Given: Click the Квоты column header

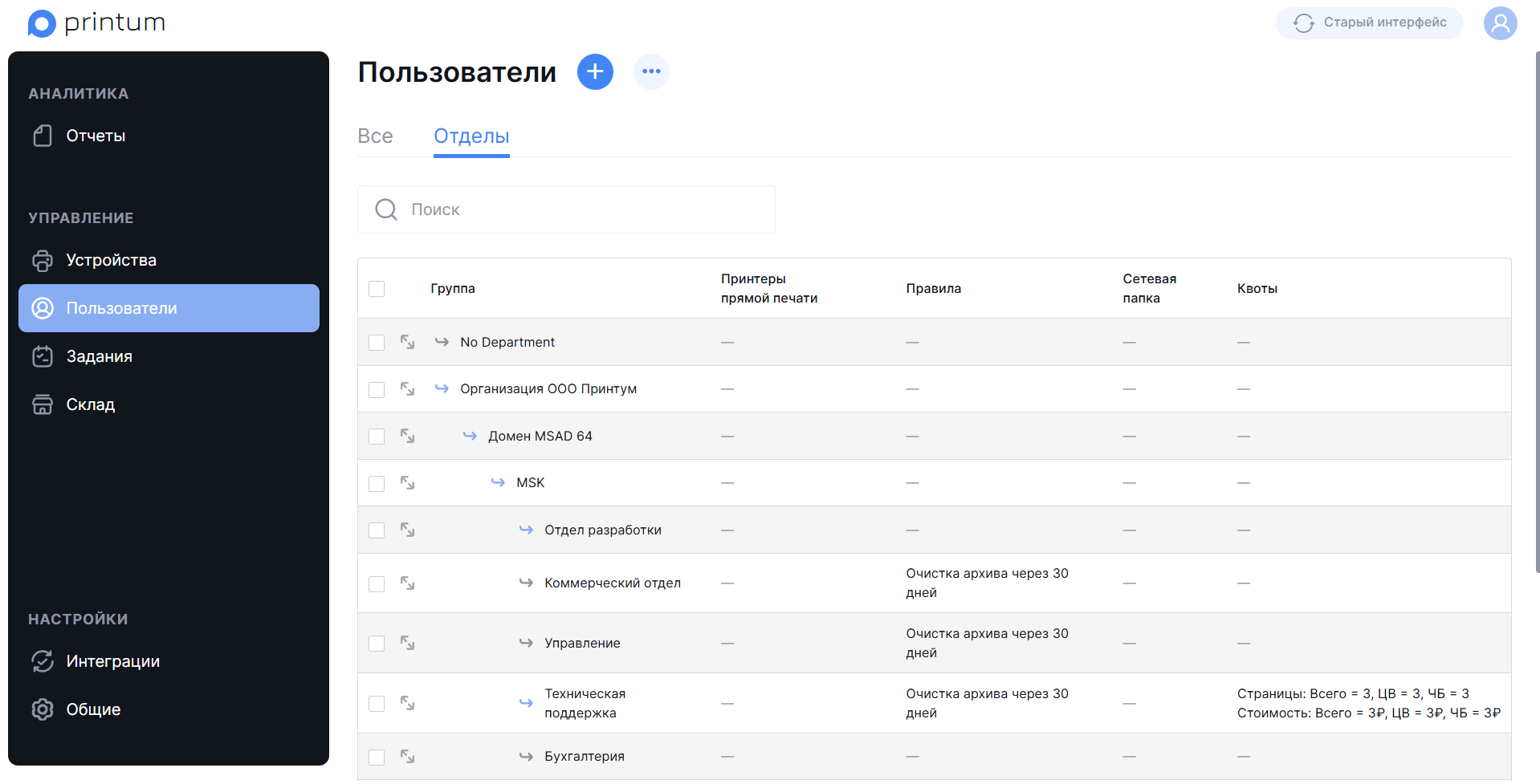Looking at the screenshot, I should (x=1257, y=289).
